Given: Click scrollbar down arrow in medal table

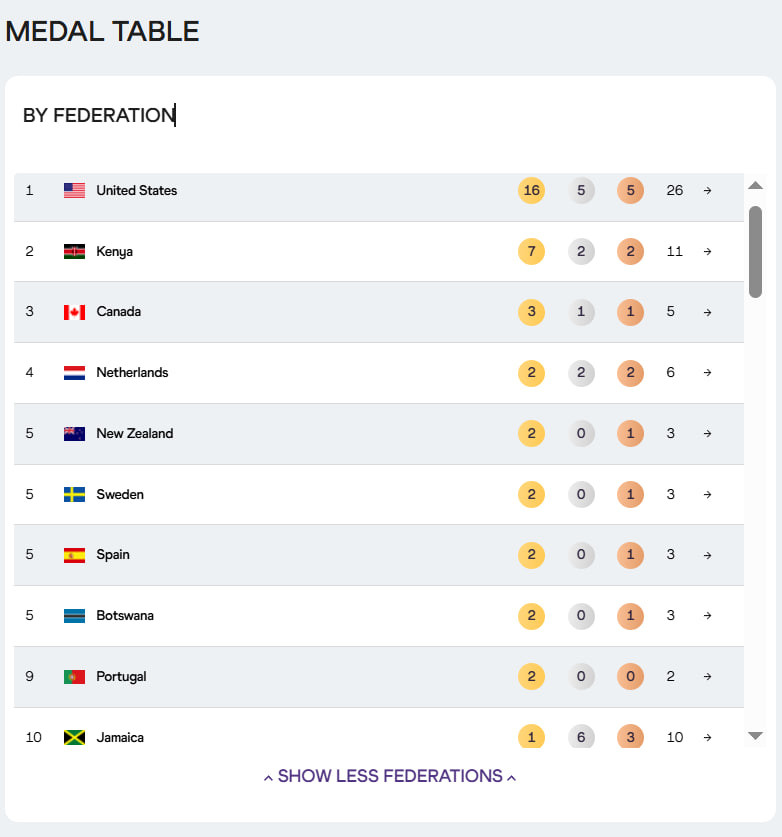Looking at the screenshot, I should coord(756,736).
